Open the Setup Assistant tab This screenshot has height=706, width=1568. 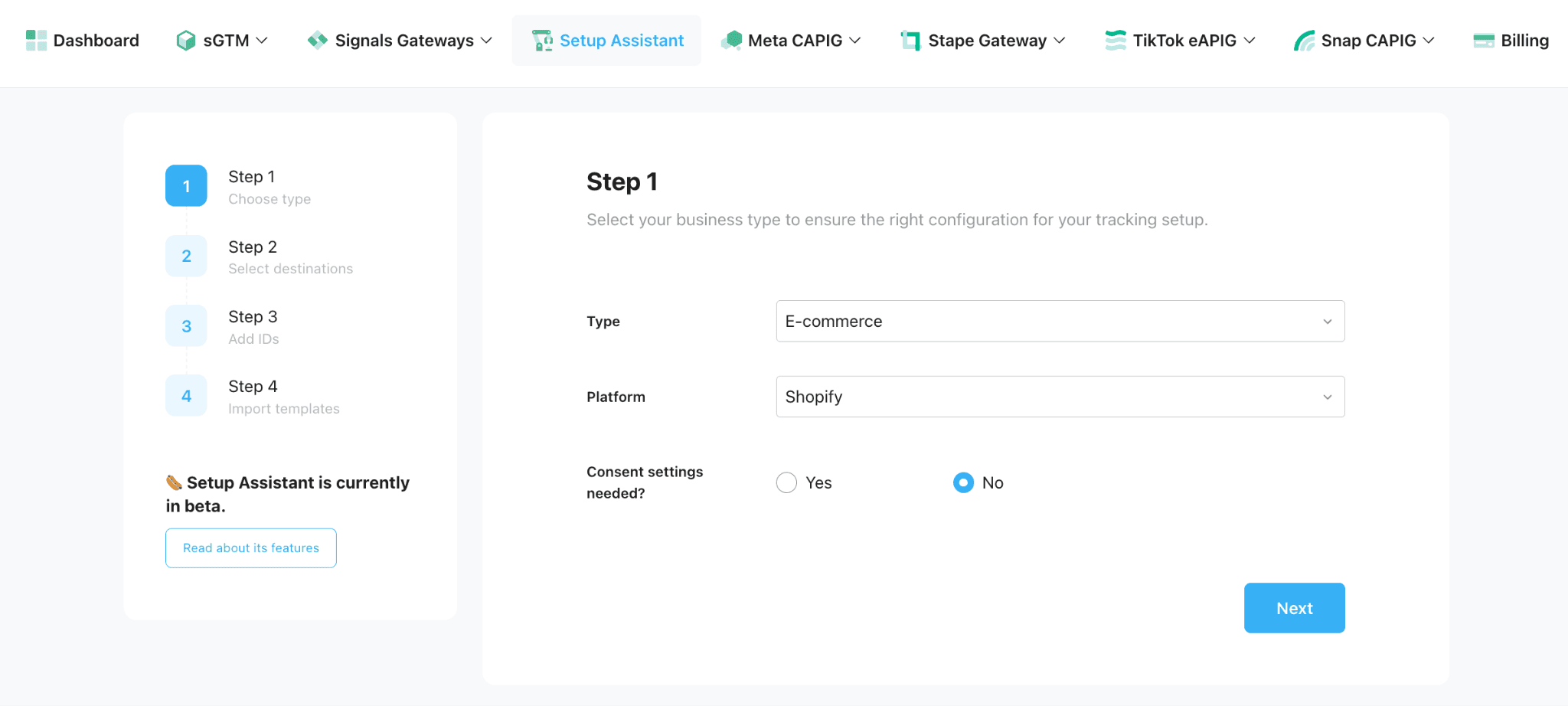click(606, 41)
